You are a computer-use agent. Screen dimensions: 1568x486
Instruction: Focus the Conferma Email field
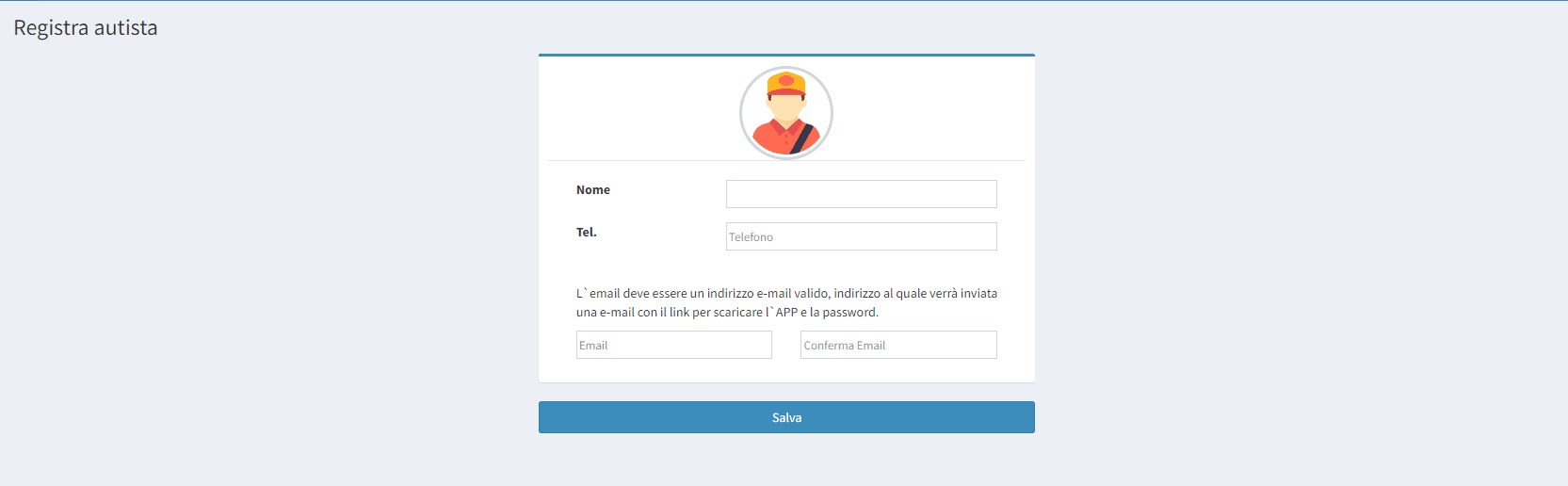(897, 345)
